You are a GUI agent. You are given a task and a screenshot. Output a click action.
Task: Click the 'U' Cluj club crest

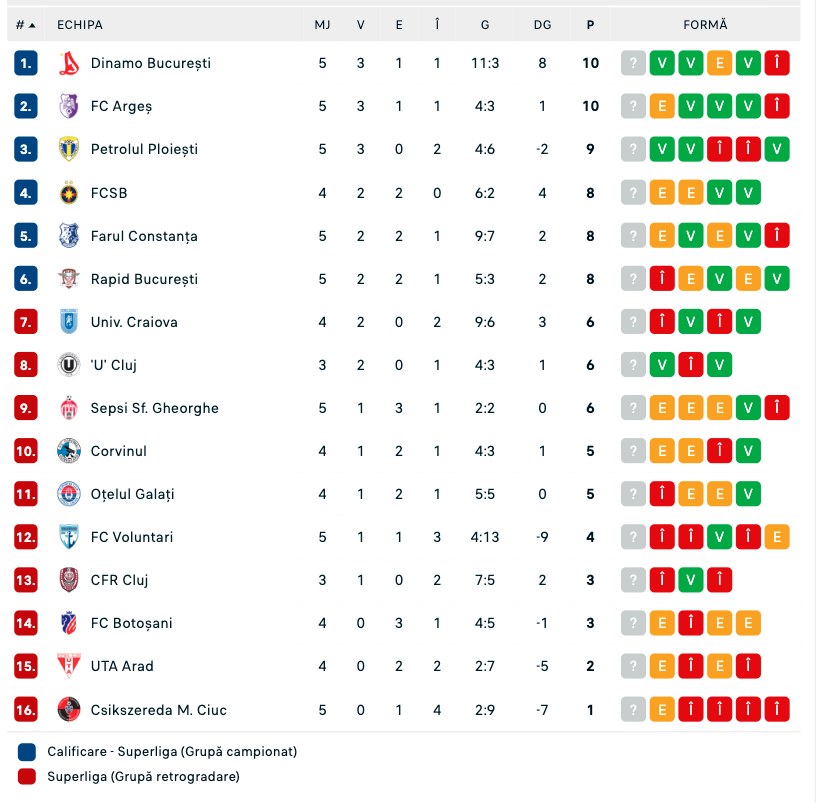pyautogui.click(x=69, y=365)
